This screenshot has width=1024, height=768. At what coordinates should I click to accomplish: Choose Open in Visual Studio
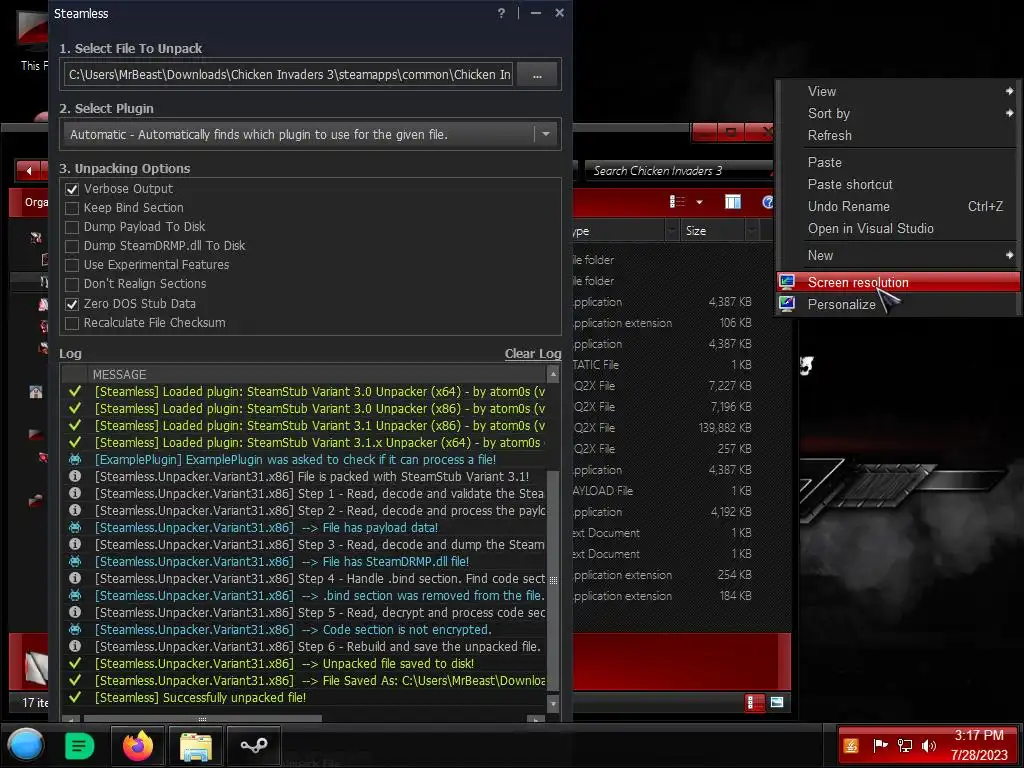point(898,229)
